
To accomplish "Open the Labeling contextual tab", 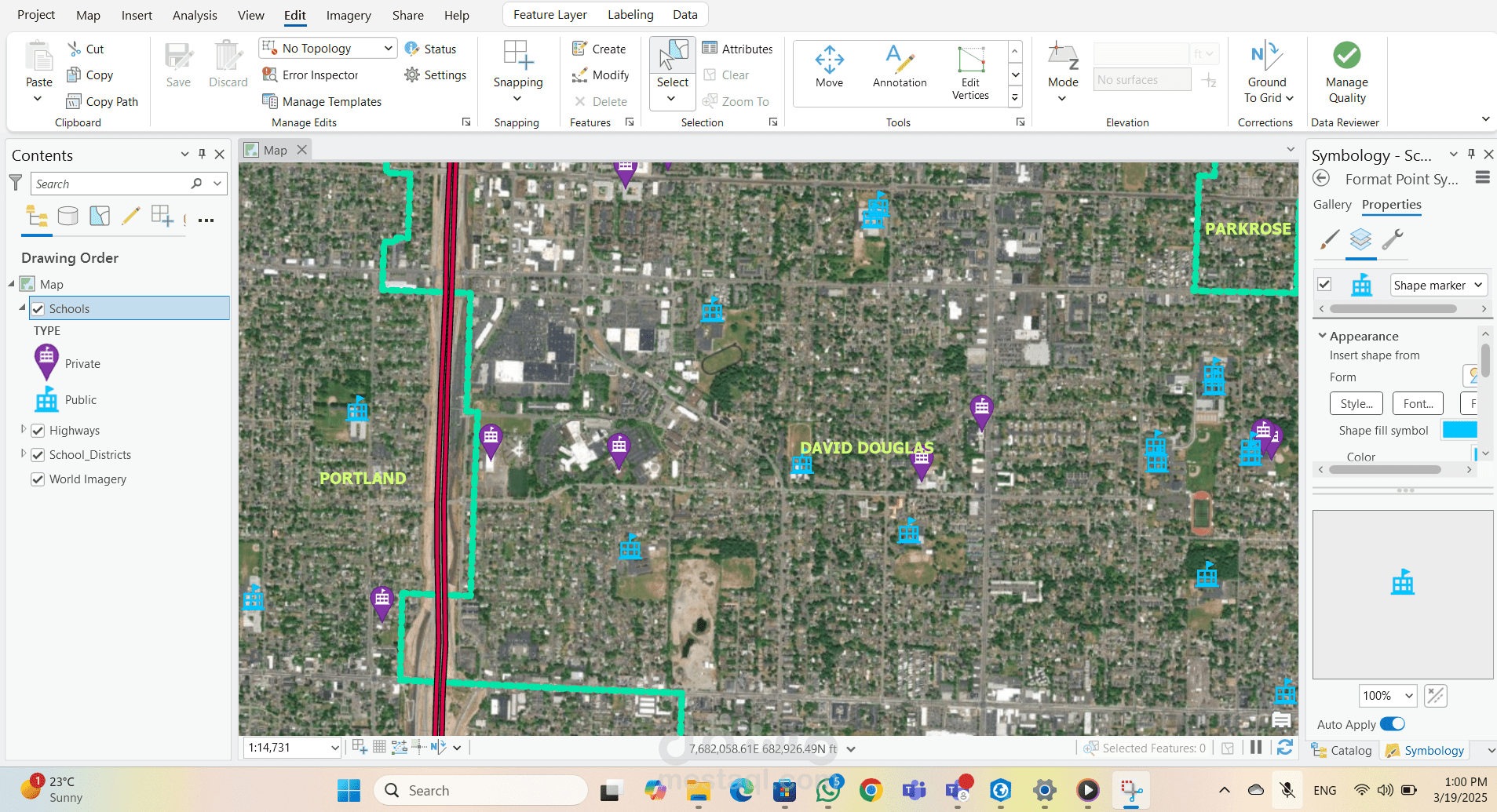I will tap(630, 14).
